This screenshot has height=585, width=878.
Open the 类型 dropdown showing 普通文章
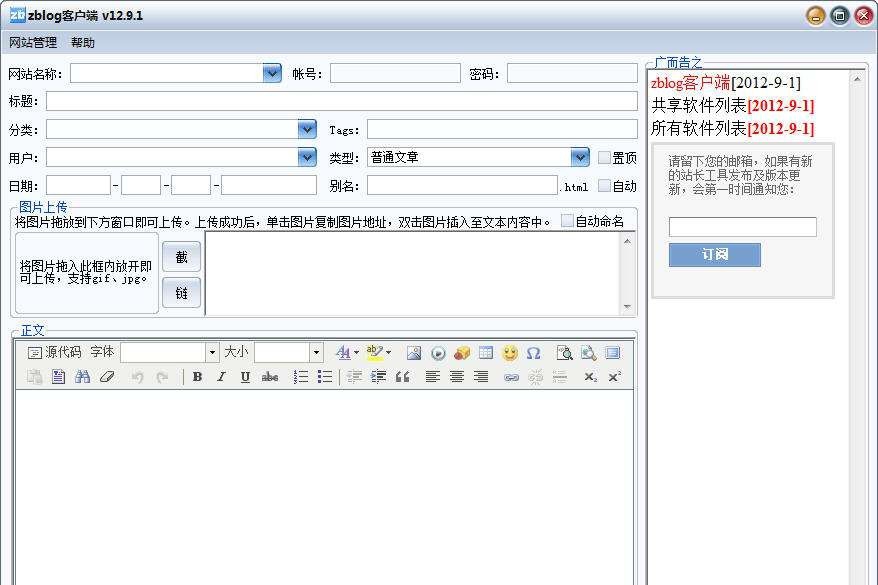click(x=580, y=157)
